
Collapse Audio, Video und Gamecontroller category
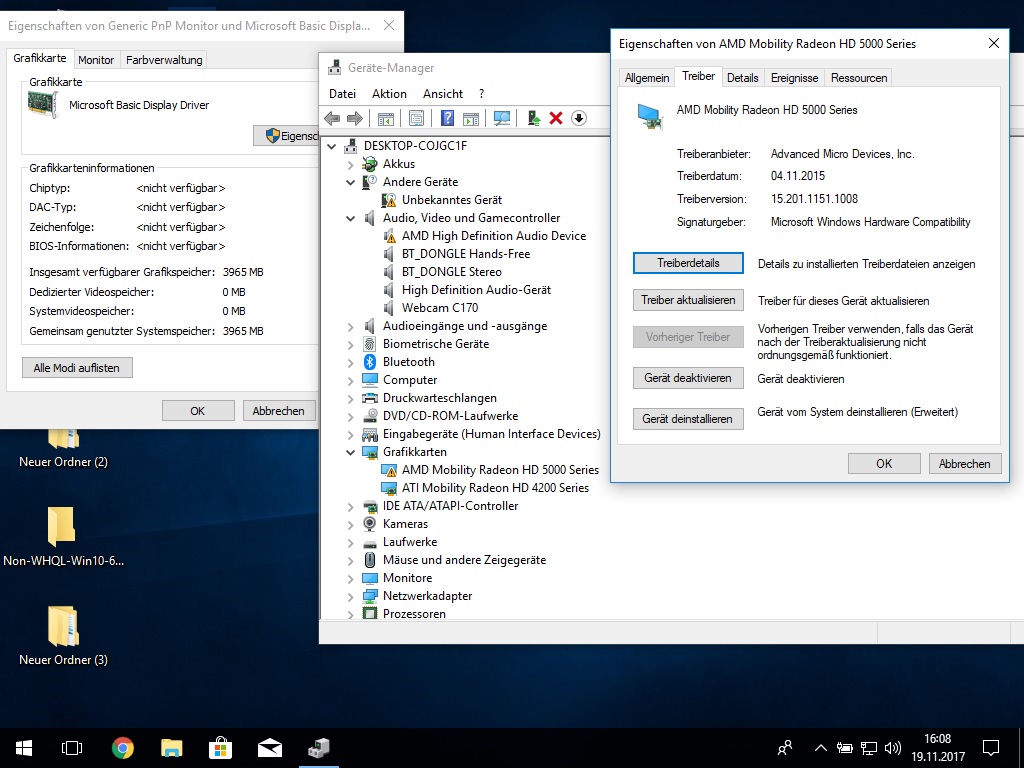351,218
